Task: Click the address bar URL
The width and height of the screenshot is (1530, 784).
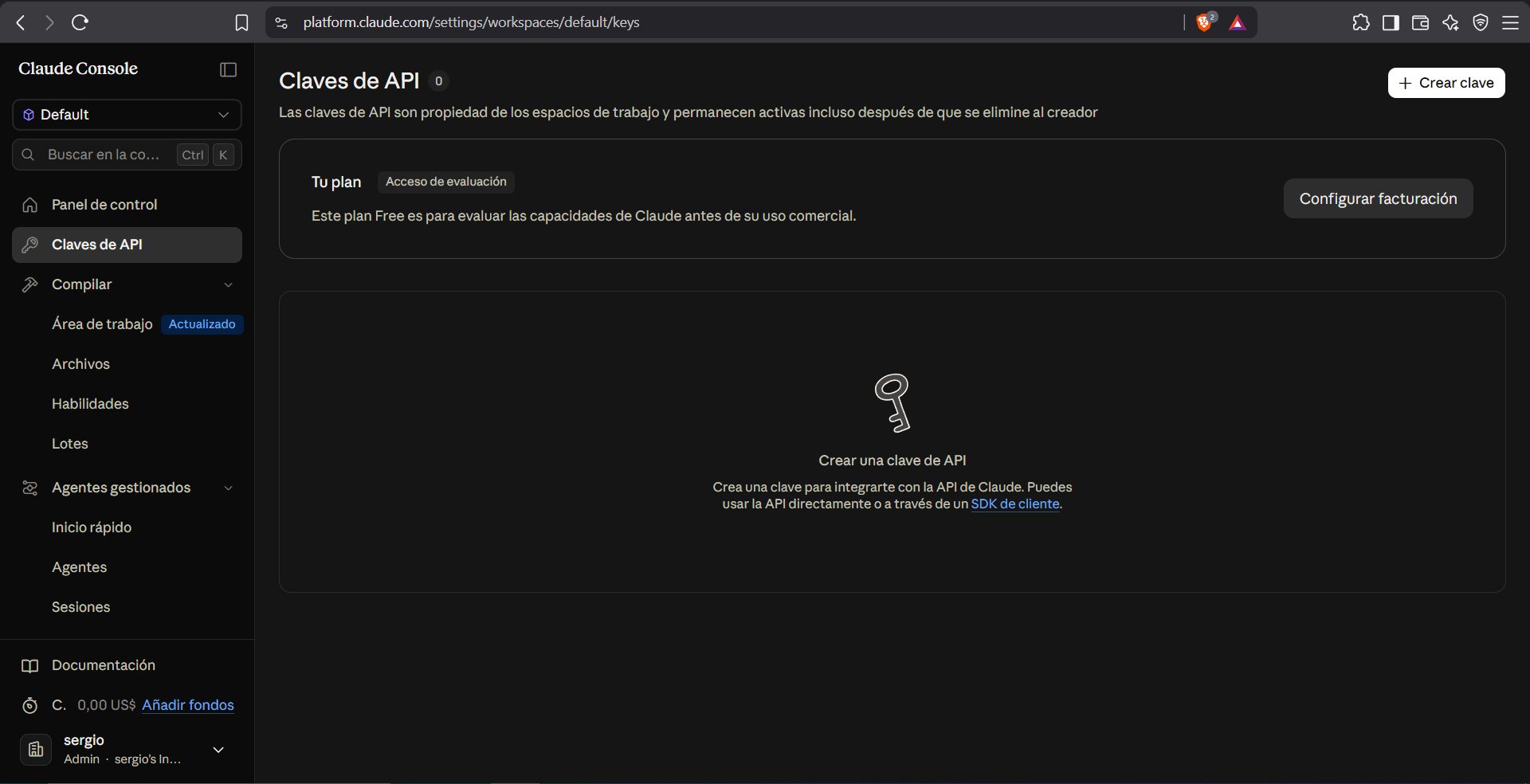Action: [472, 22]
